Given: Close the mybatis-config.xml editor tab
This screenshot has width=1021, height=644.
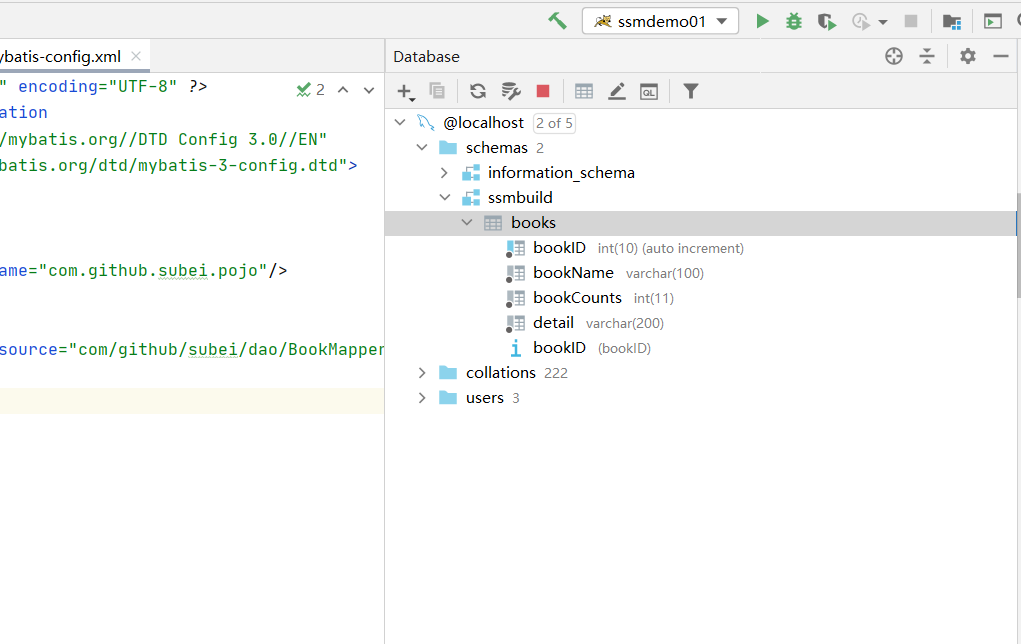Looking at the screenshot, I should point(136,56).
